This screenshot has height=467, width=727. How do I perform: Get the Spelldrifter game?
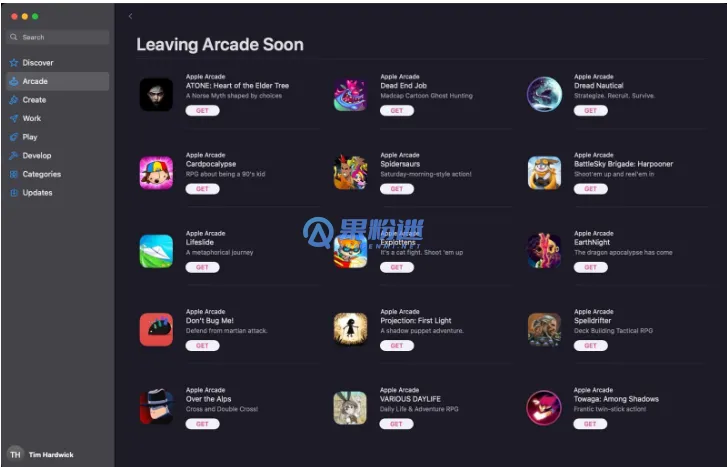[x=590, y=345]
